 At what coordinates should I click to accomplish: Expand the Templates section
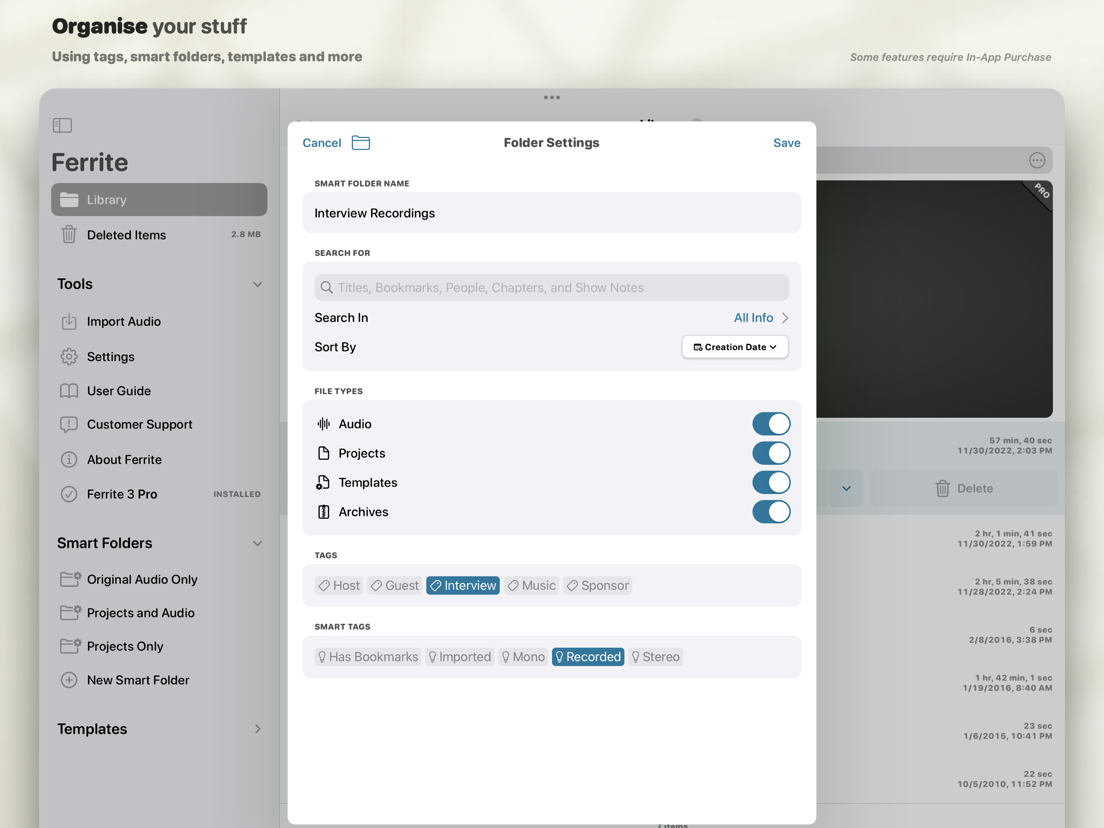[257, 729]
